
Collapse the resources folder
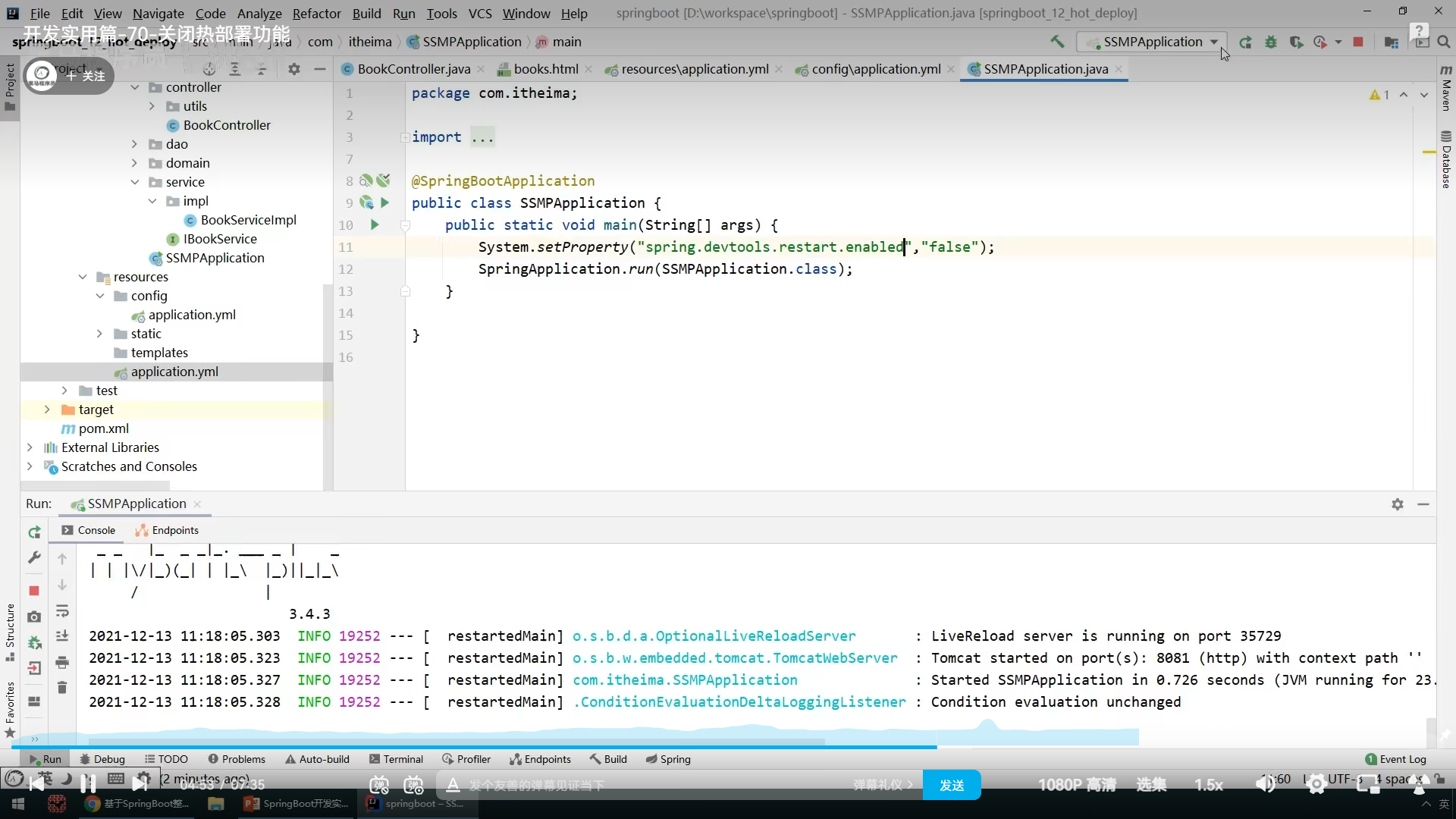pyautogui.click(x=83, y=277)
